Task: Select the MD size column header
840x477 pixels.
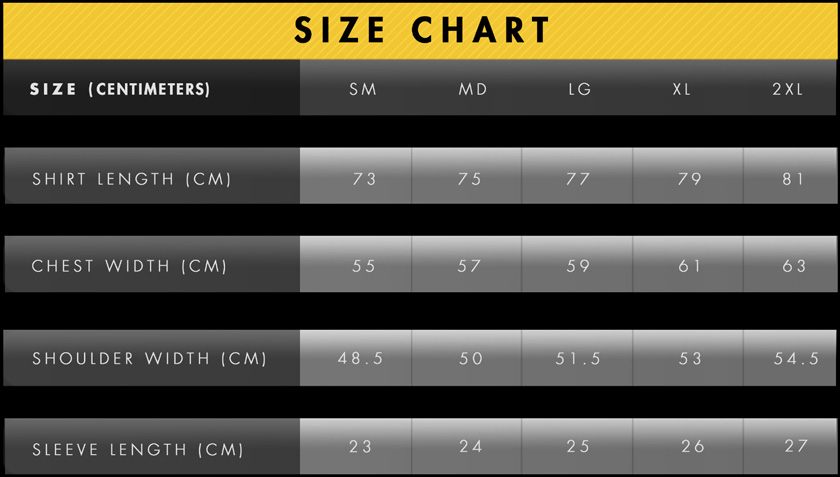Action: pyautogui.click(x=473, y=89)
